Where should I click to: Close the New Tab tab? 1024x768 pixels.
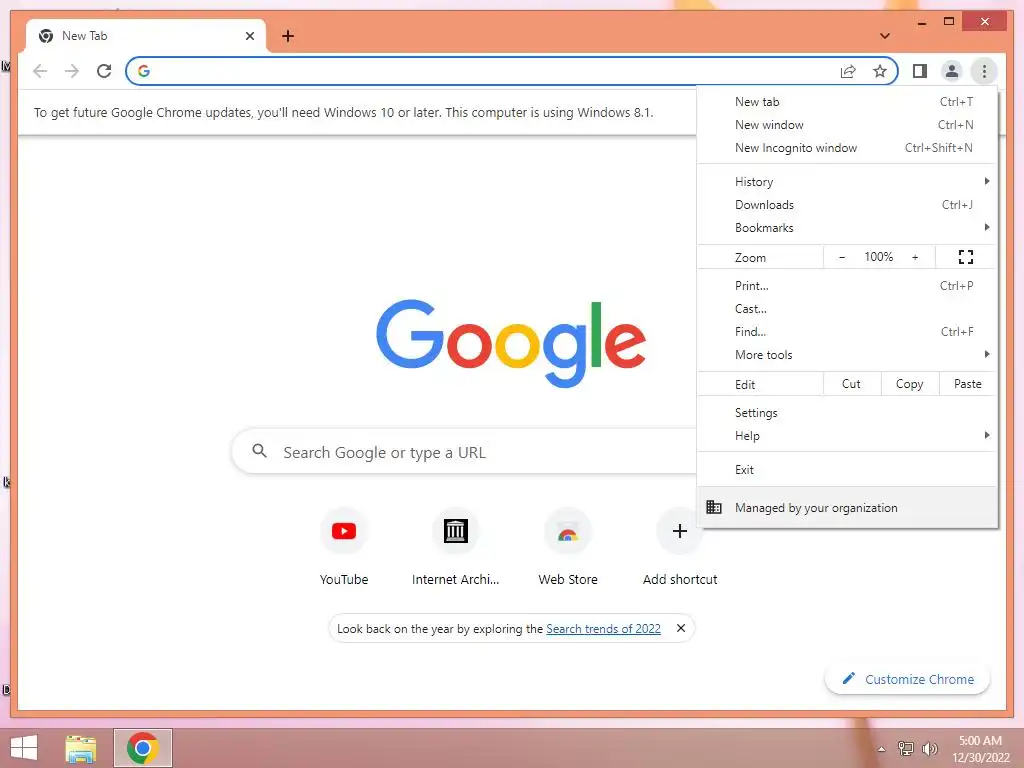pos(249,36)
